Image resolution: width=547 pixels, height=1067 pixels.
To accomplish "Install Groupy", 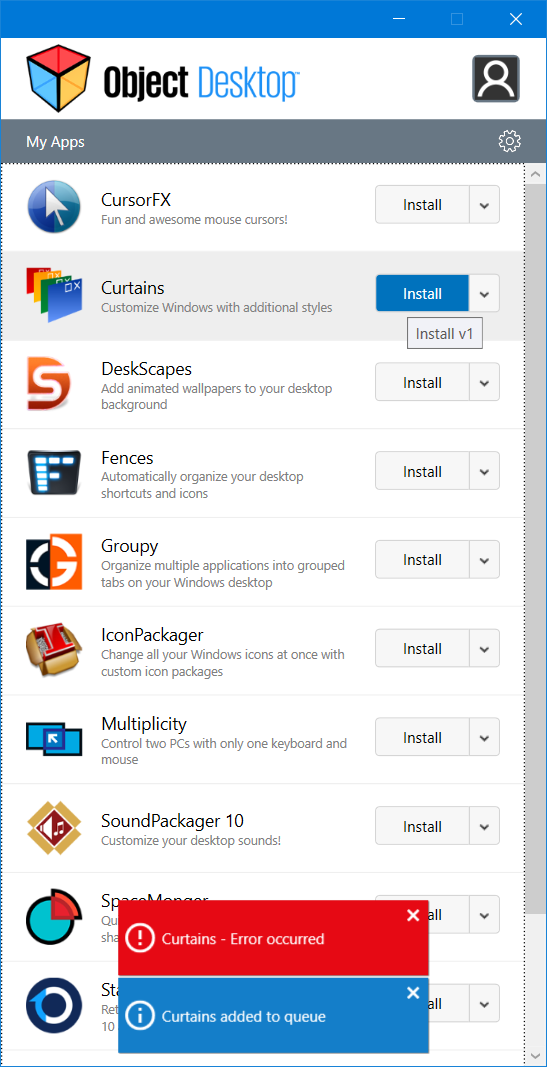I will click(422, 560).
